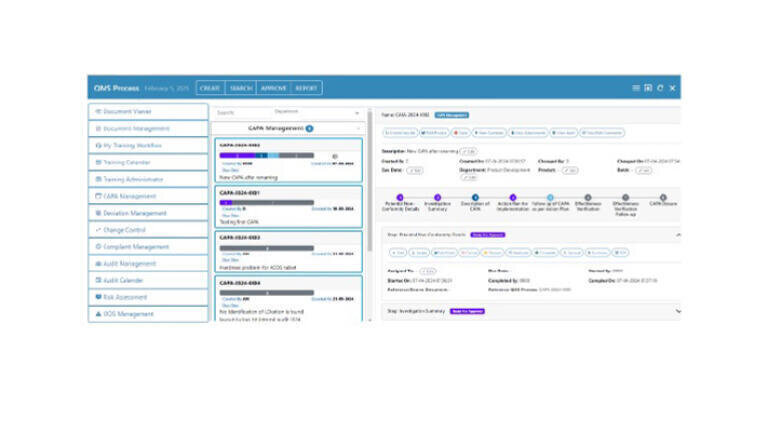Expand the Investigation Summary step section
The image size is (768, 432).
click(x=678, y=312)
